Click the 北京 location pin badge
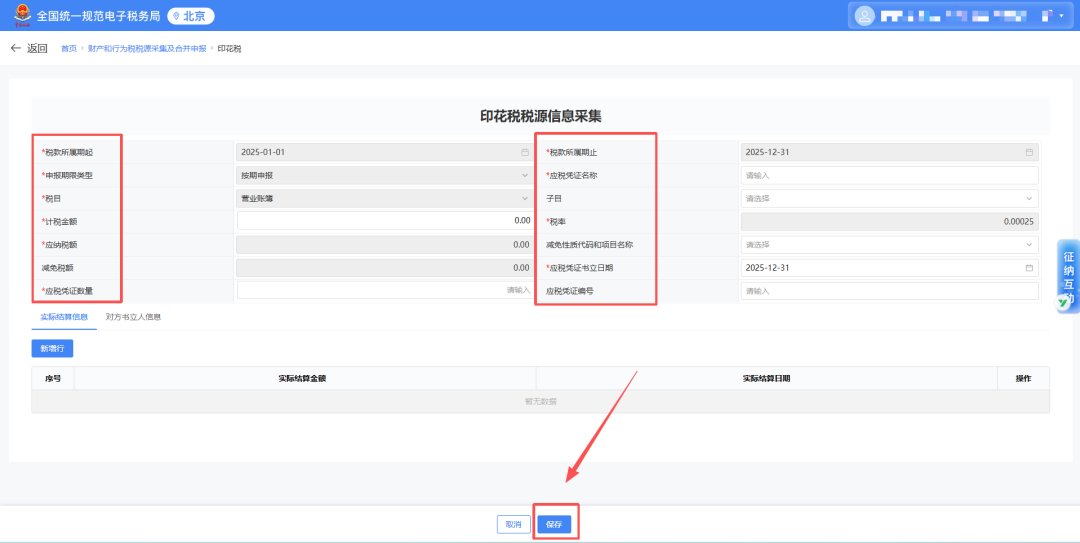Screen dimensions: 1080x543 point(190,16)
